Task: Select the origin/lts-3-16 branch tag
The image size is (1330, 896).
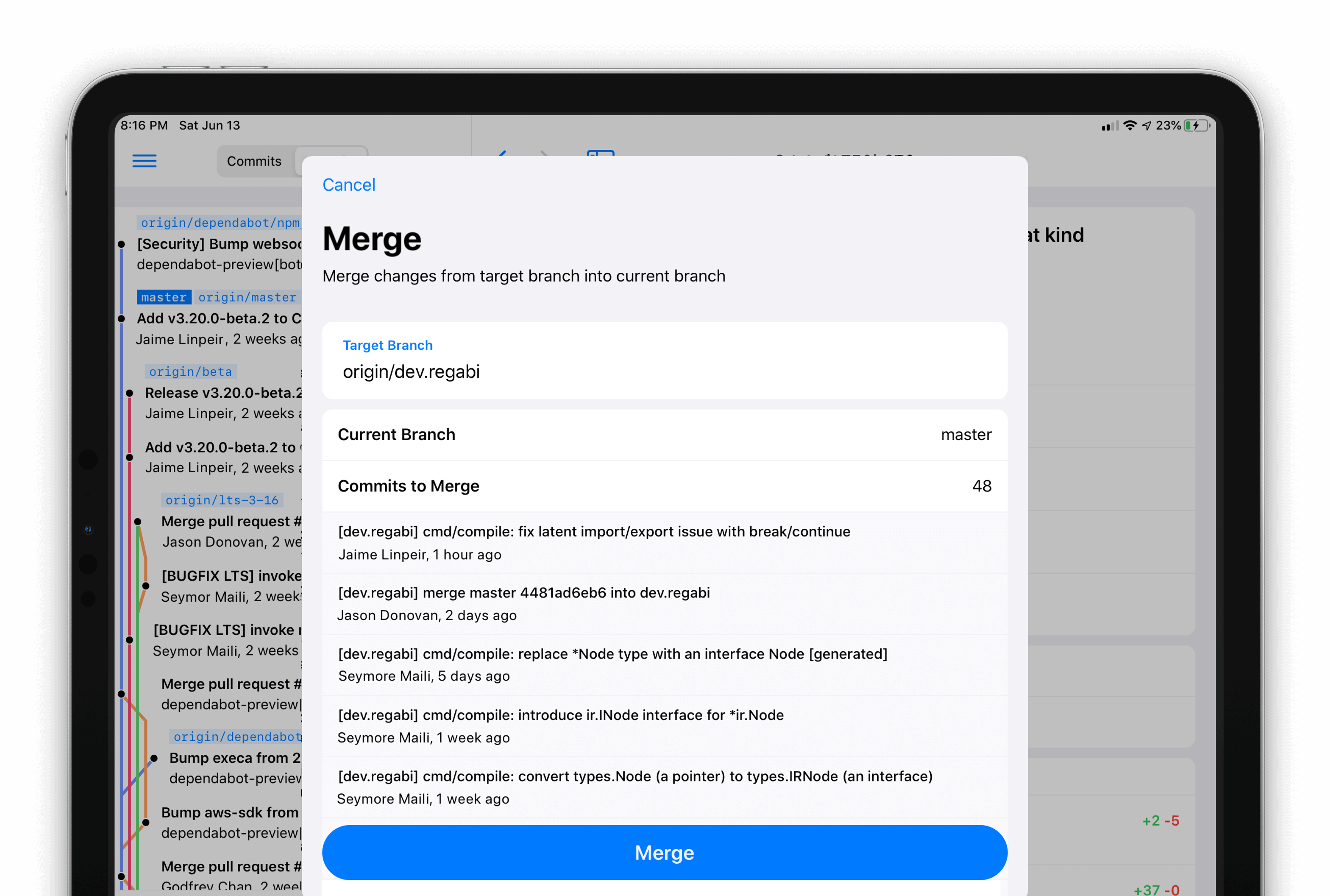Action: [x=222, y=500]
